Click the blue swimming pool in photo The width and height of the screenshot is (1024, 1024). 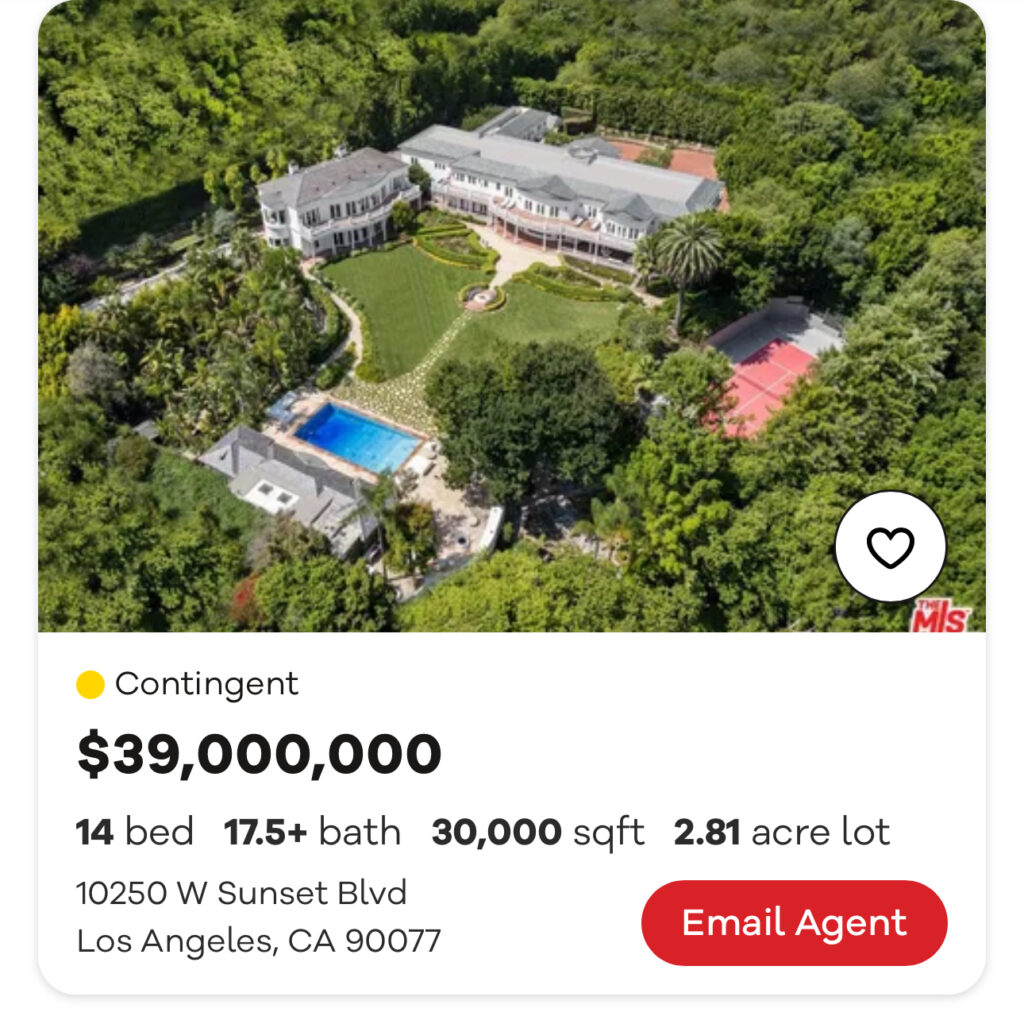pos(356,437)
